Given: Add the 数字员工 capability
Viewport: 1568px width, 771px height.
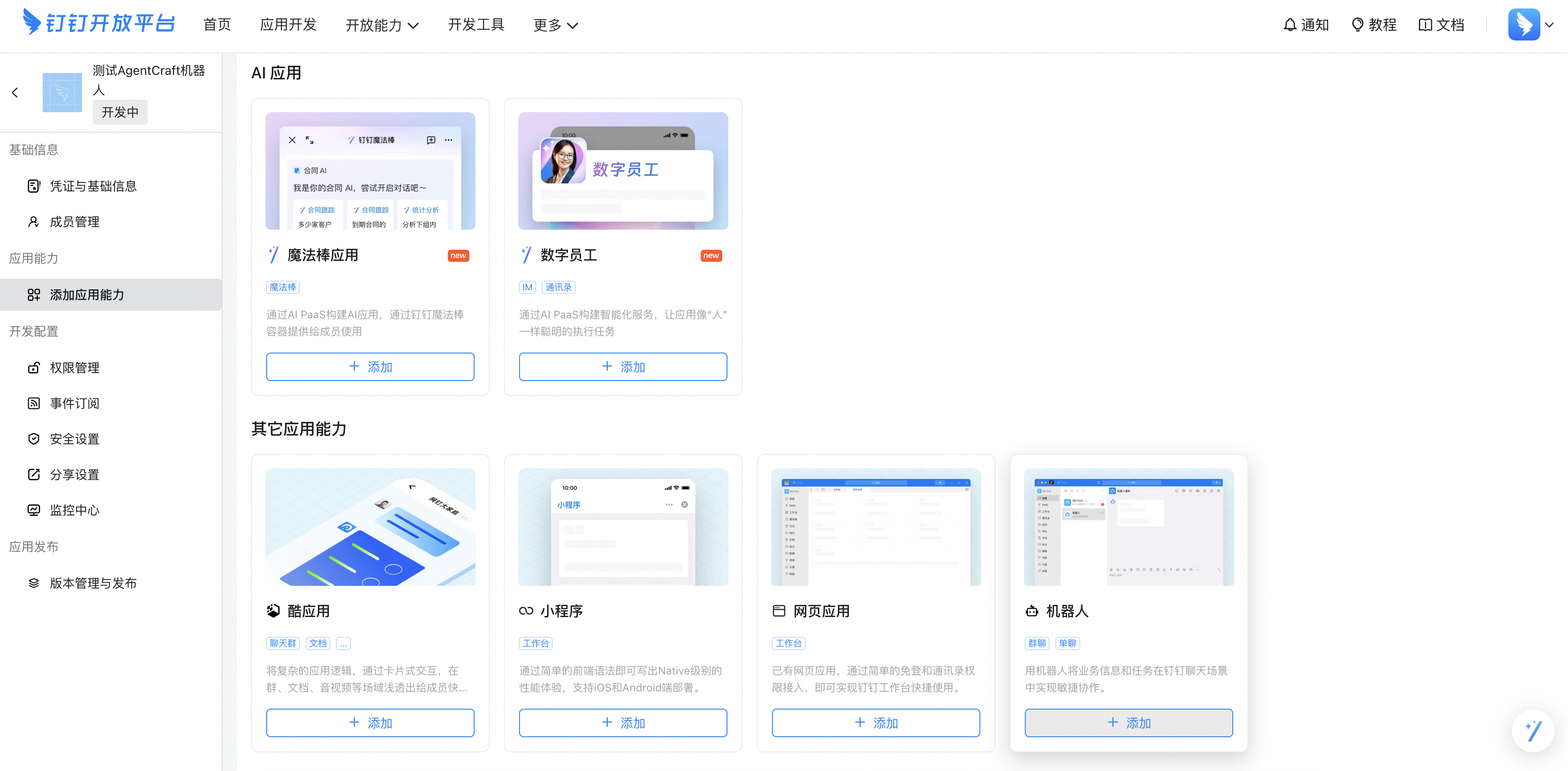Looking at the screenshot, I should [623, 367].
